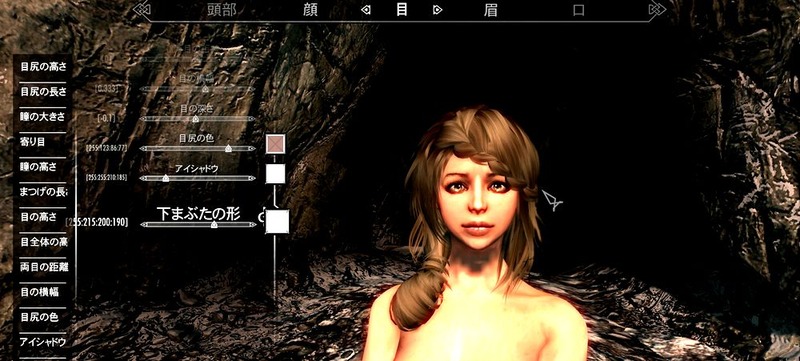Screen dimensions: 800x361
Task: Click the left arrow beside 目 tab
Action: (x=365, y=10)
